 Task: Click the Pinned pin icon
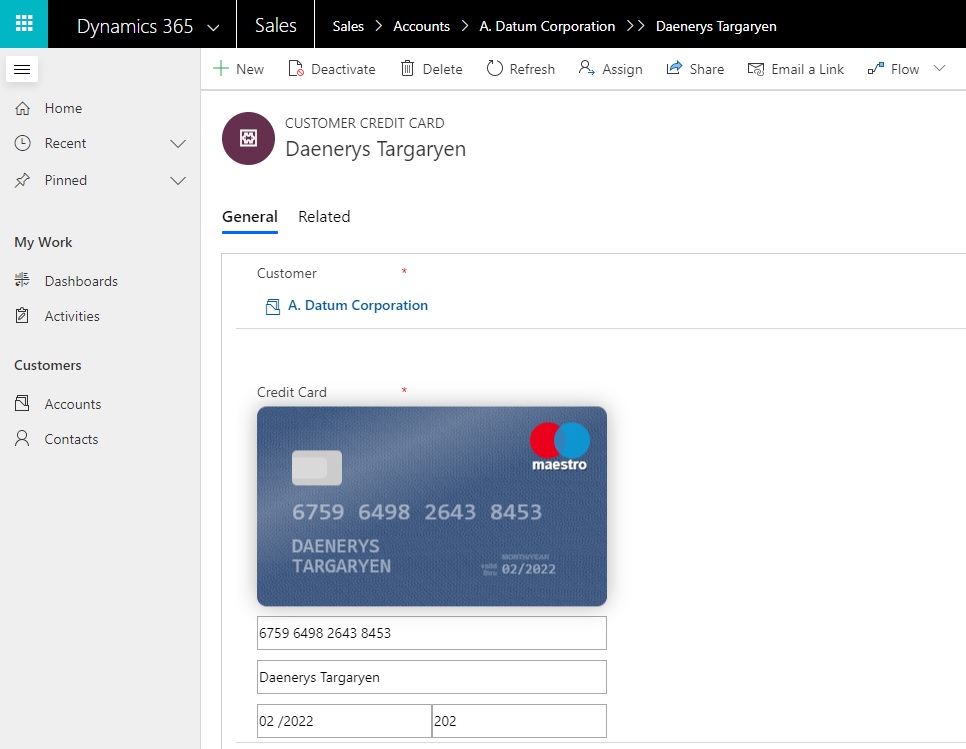[22, 180]
